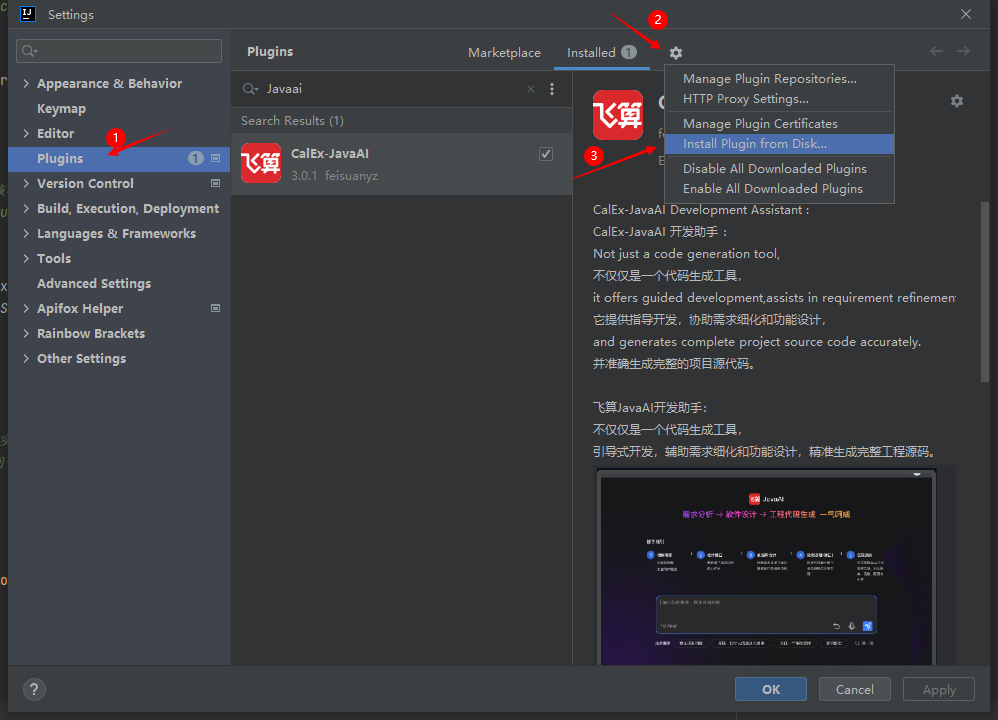This screenshot has height=720, width=998.
Task: Click the update count badge on Plugins row
Action: click(196, 158)
